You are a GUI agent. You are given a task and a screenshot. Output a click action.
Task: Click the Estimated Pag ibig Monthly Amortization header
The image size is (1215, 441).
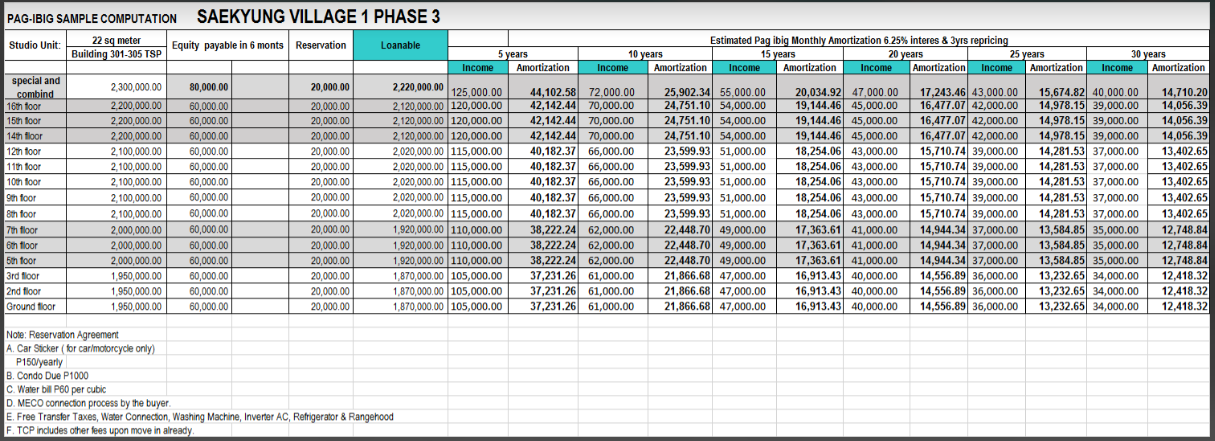click(x=828, y=40)
